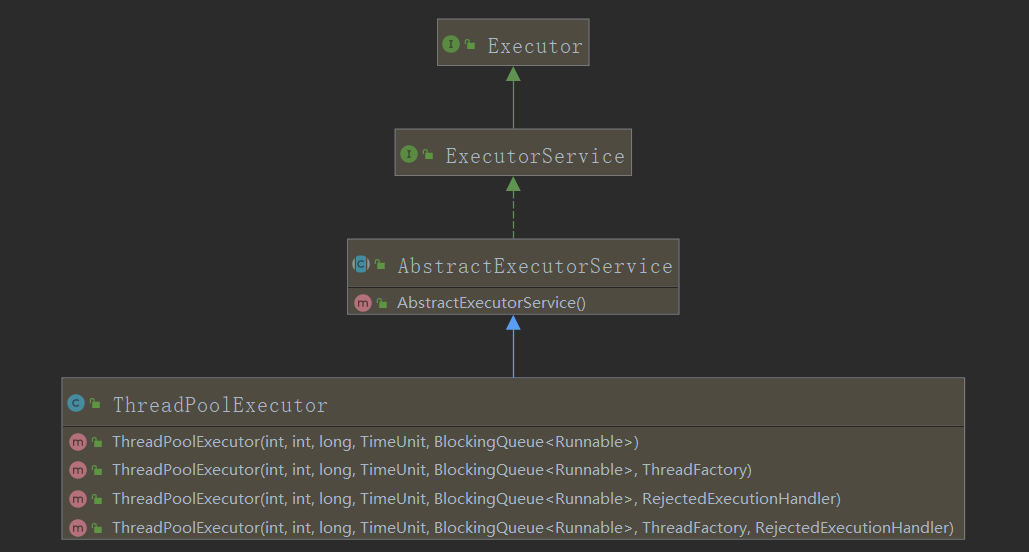The width and height of the screenshot is (1029, 552).
Task: Click the blue inheritance arrow above ThreadPoolExecutor
Action: (513, 346)
